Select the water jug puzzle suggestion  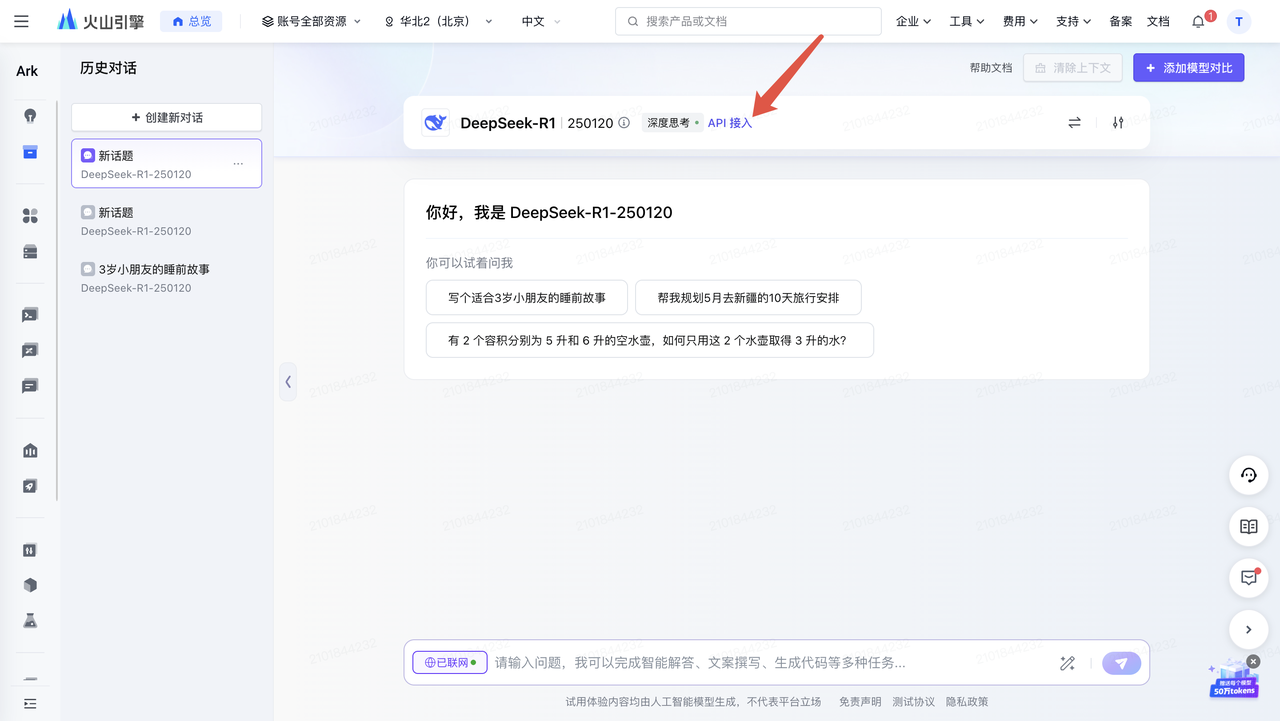point(650,340)
